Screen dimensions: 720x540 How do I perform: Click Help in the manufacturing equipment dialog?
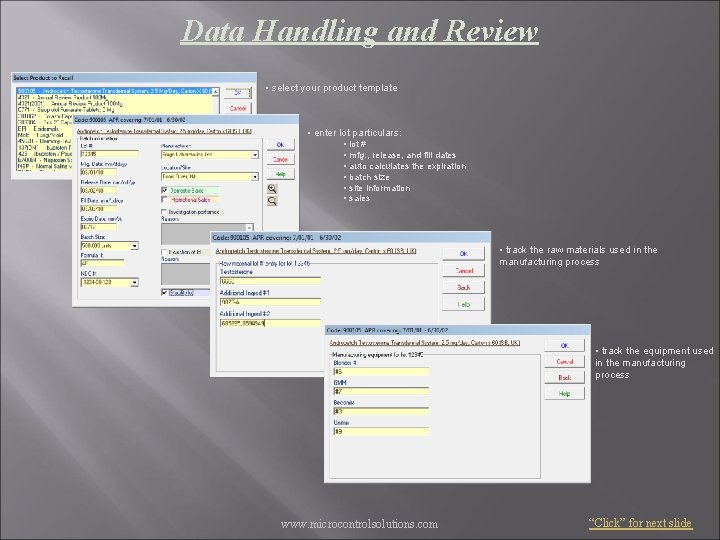(x=565, y=394)
